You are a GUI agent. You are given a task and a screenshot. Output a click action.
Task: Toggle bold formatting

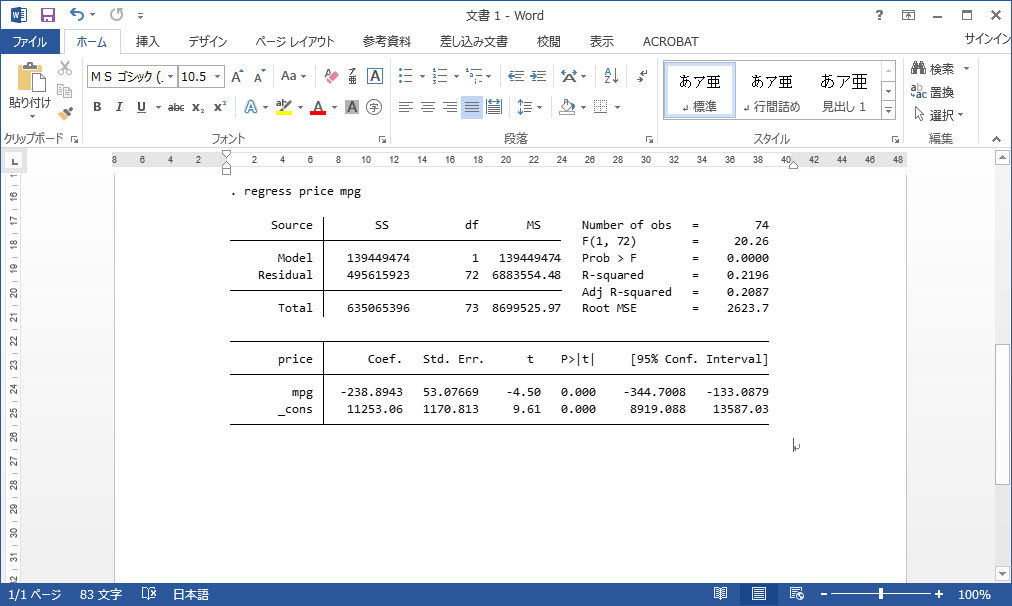[x=97, y=107]
